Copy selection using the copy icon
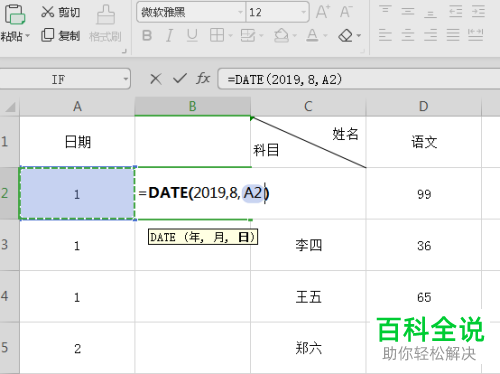500x374 pixels. point(48,35)
